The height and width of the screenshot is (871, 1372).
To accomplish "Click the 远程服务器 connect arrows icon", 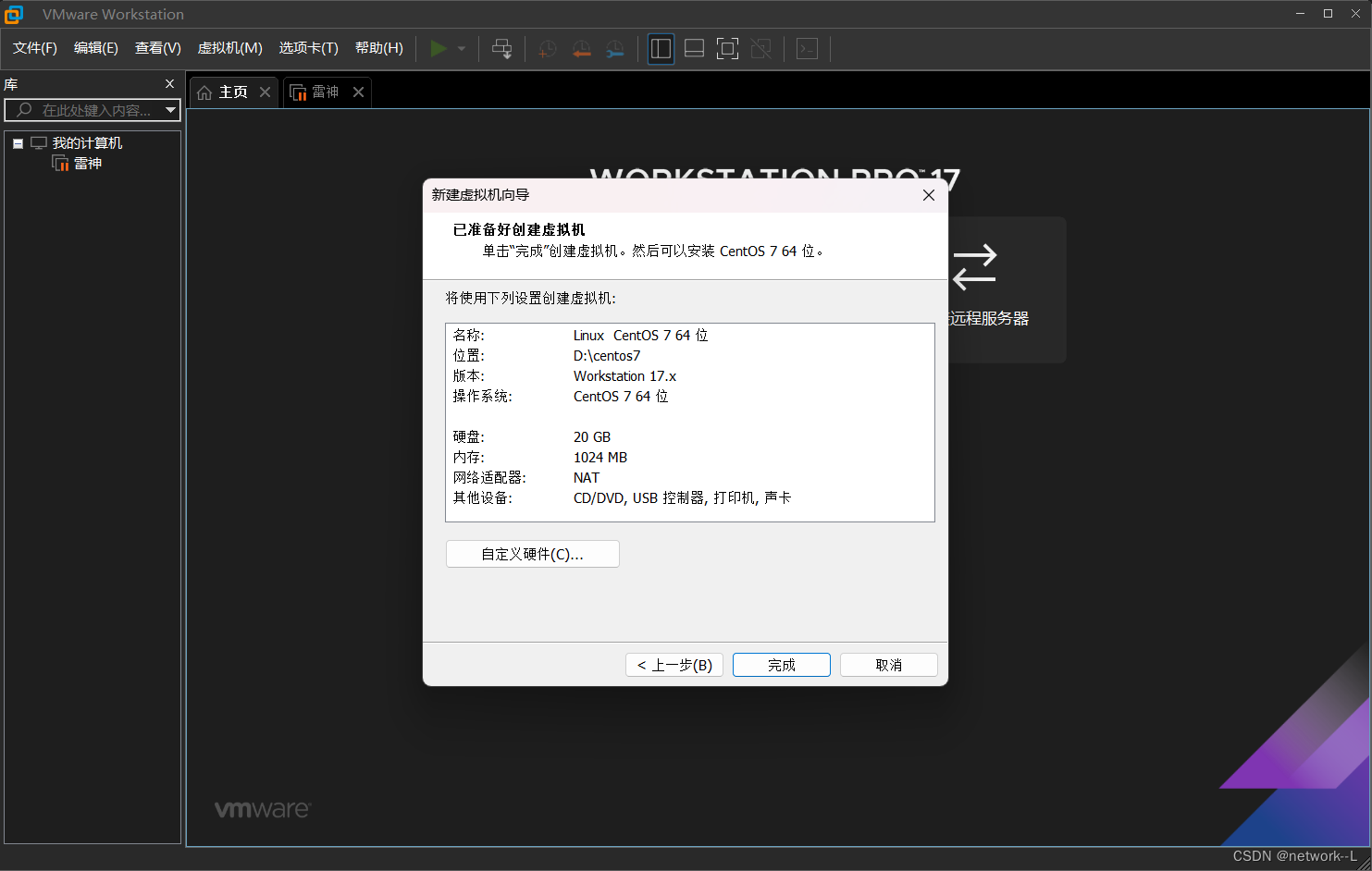I will (x=974, y=266).
